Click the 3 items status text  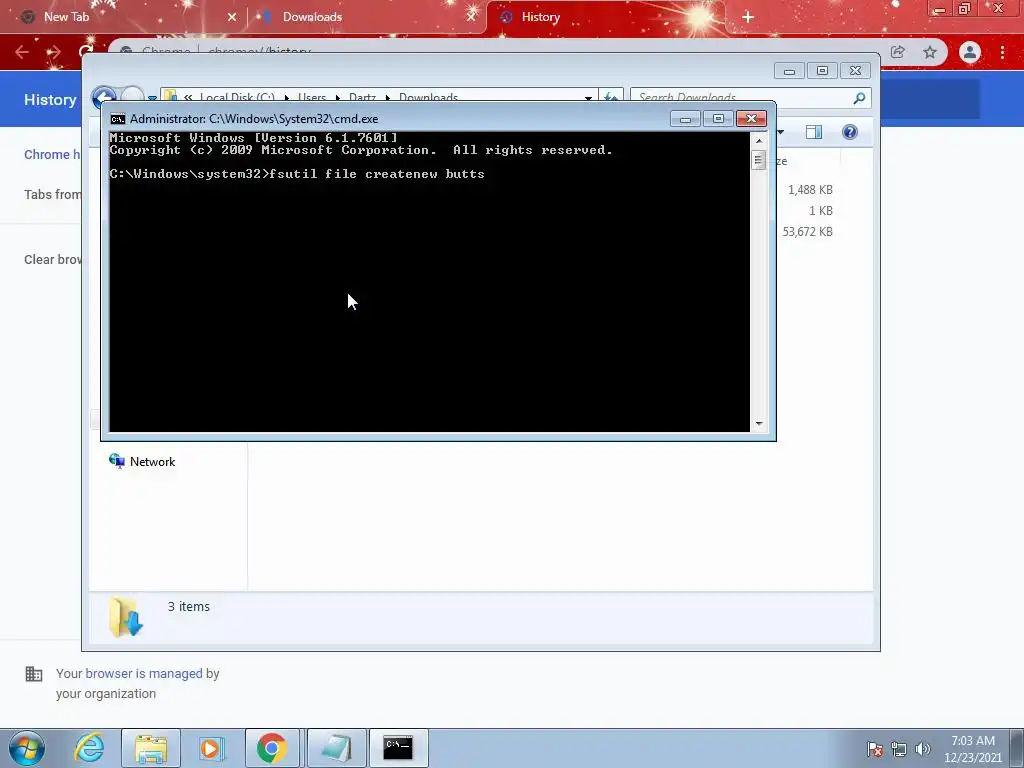click(x=189, y=606)
